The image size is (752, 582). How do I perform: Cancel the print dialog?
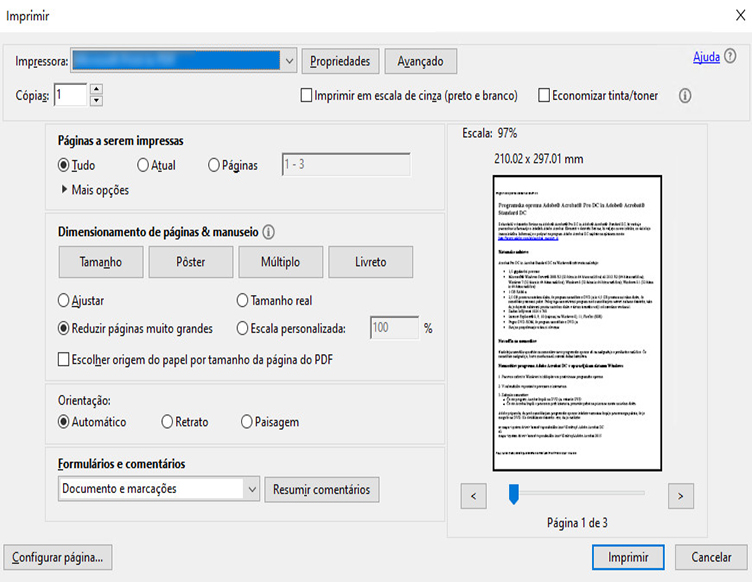[711, 557]
